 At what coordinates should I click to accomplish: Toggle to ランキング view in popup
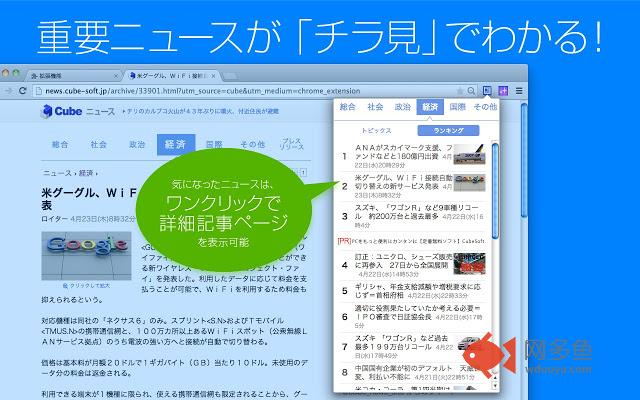click(448, 131)
